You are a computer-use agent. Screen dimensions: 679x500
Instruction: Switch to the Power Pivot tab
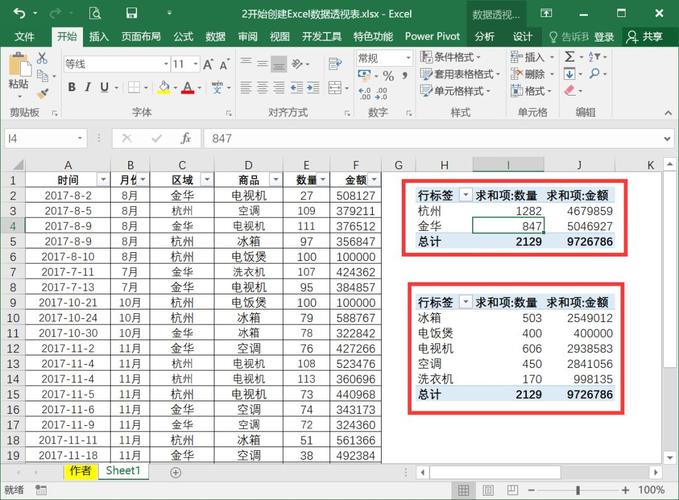tap(432, 37)
